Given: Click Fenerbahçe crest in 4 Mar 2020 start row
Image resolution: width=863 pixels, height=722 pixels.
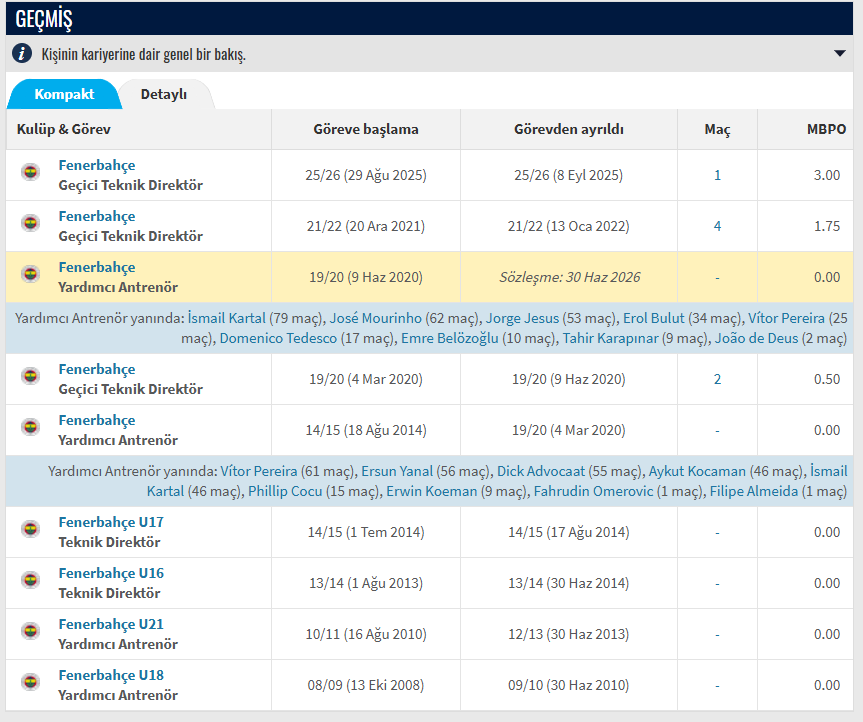Looking at the screenshot, I should (31, 376).
